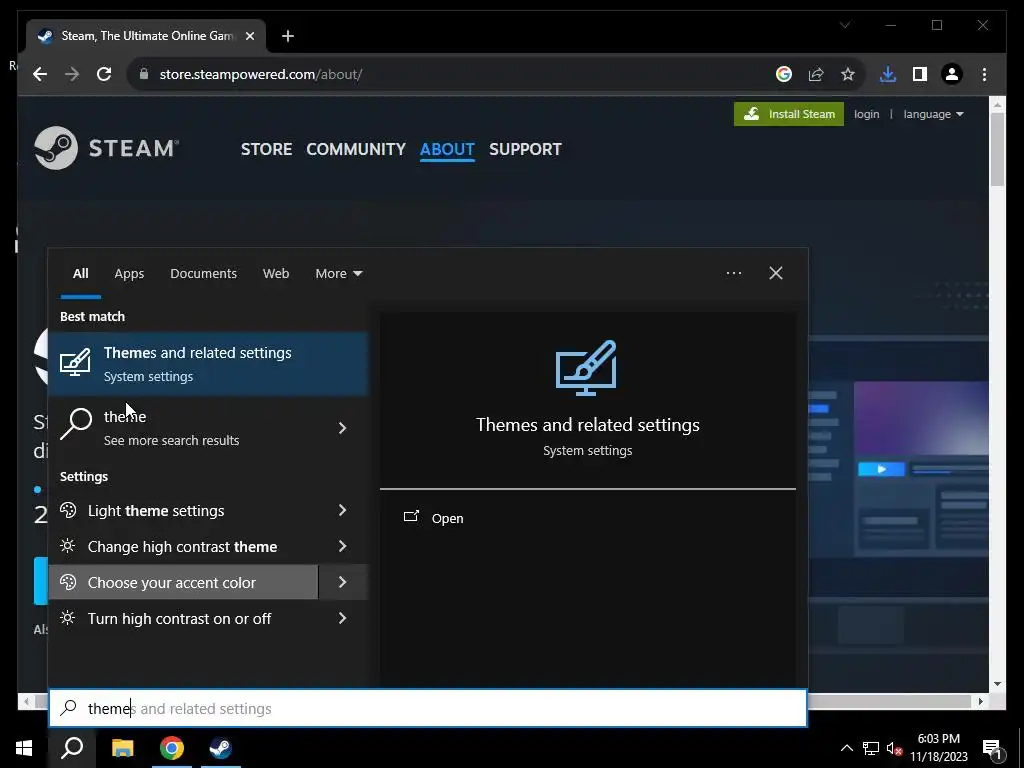The image size is (1024, 768).
Task: Click the muted volume tray icon
Action: point(894,748)
